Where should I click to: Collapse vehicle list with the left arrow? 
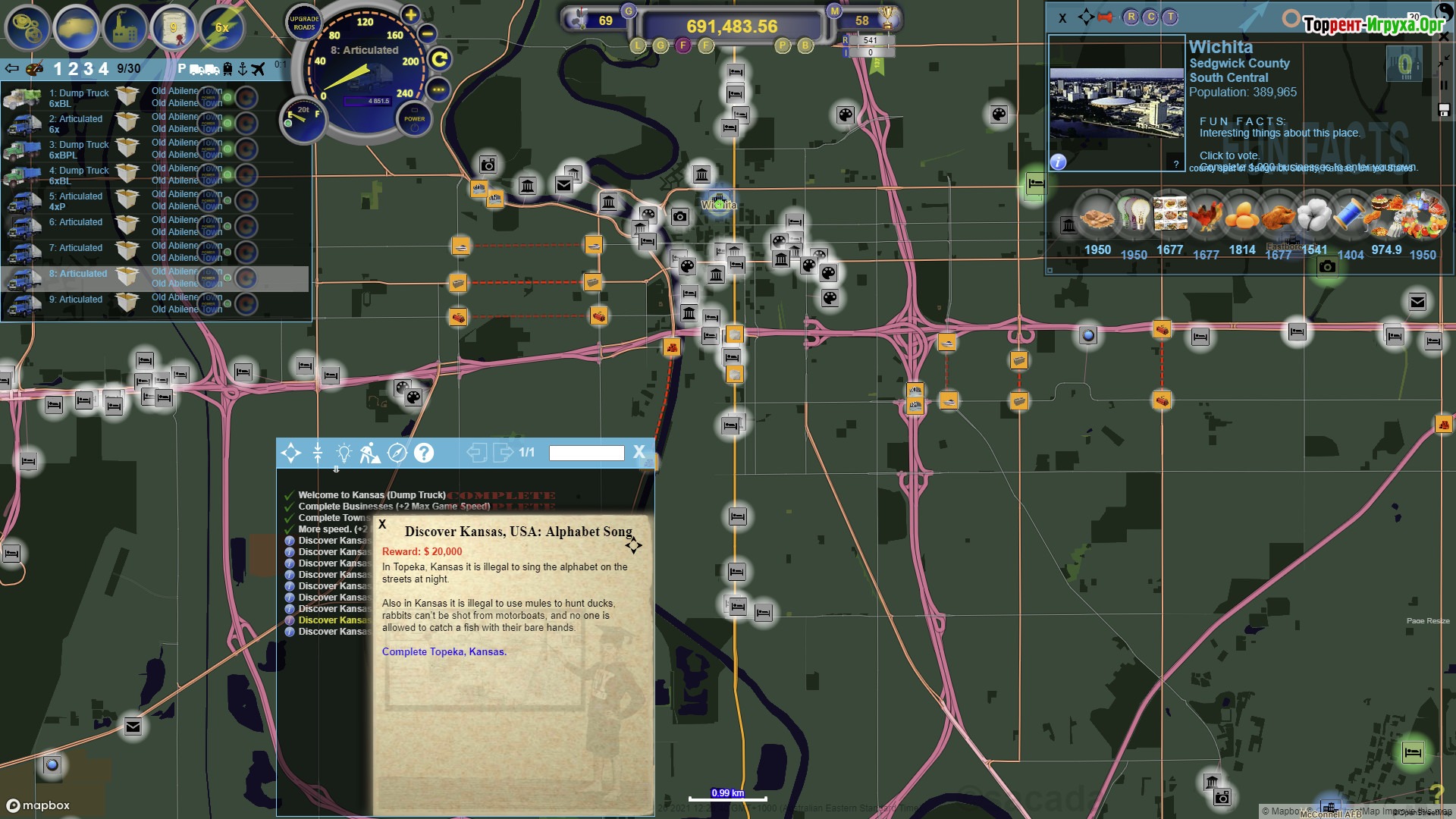coord(11,69)
